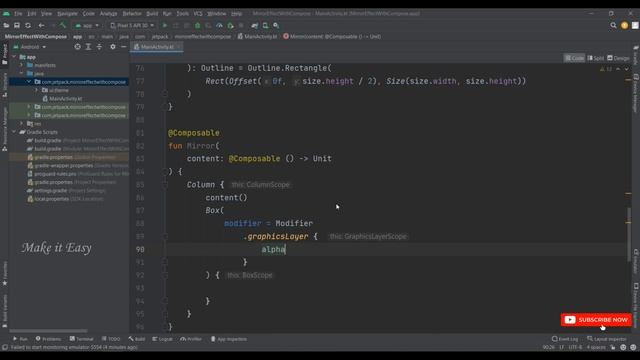Click the Sync/Reload from disk icon
The height and width of the screenshot is (360, 640).
28,25
